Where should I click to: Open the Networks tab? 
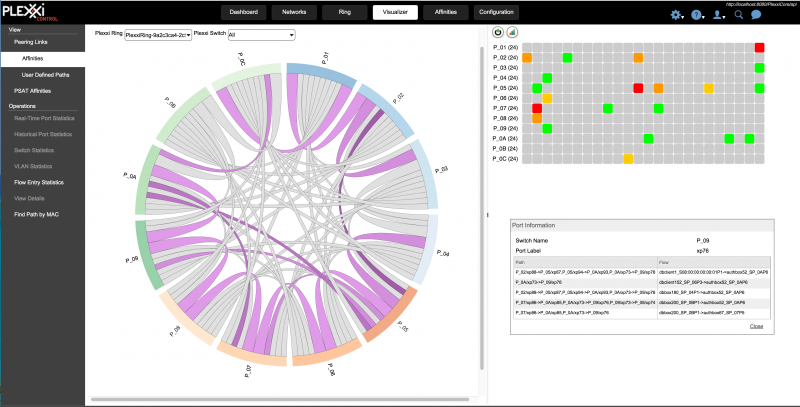[x=294, y=13]
